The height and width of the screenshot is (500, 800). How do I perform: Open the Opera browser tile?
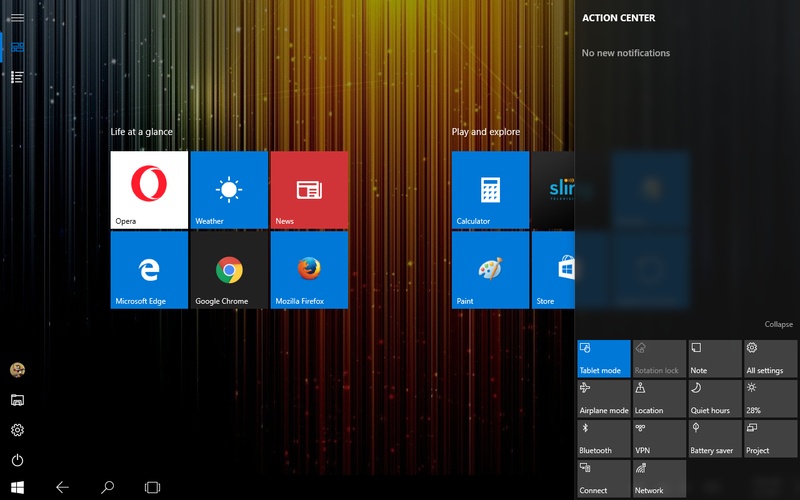149,190
